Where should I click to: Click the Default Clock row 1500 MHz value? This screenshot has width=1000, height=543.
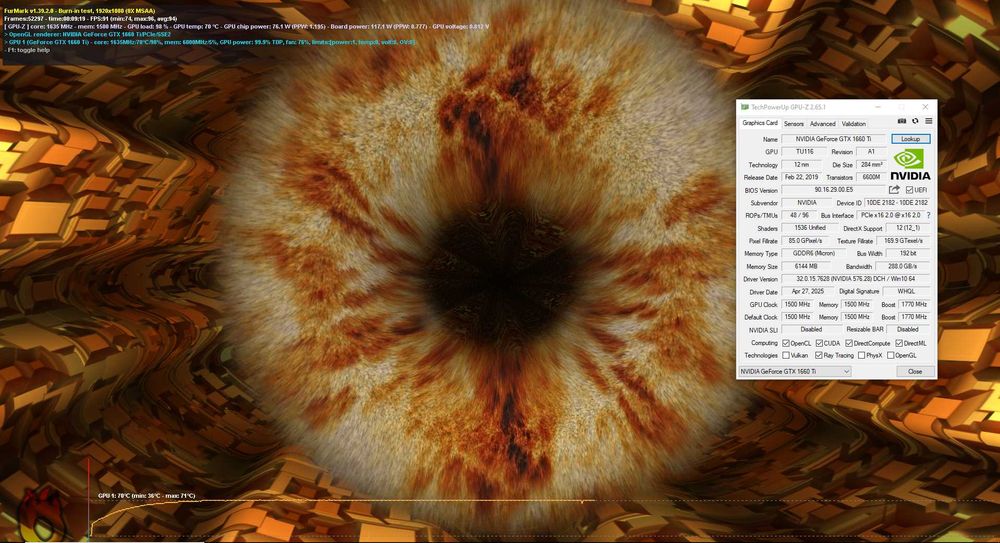tap(797, 317)
